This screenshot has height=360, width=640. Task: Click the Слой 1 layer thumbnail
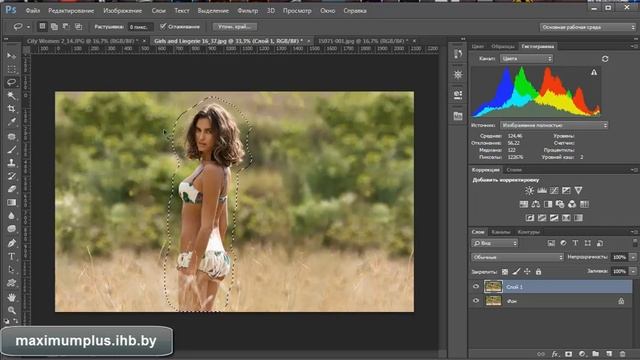point(493,287)
